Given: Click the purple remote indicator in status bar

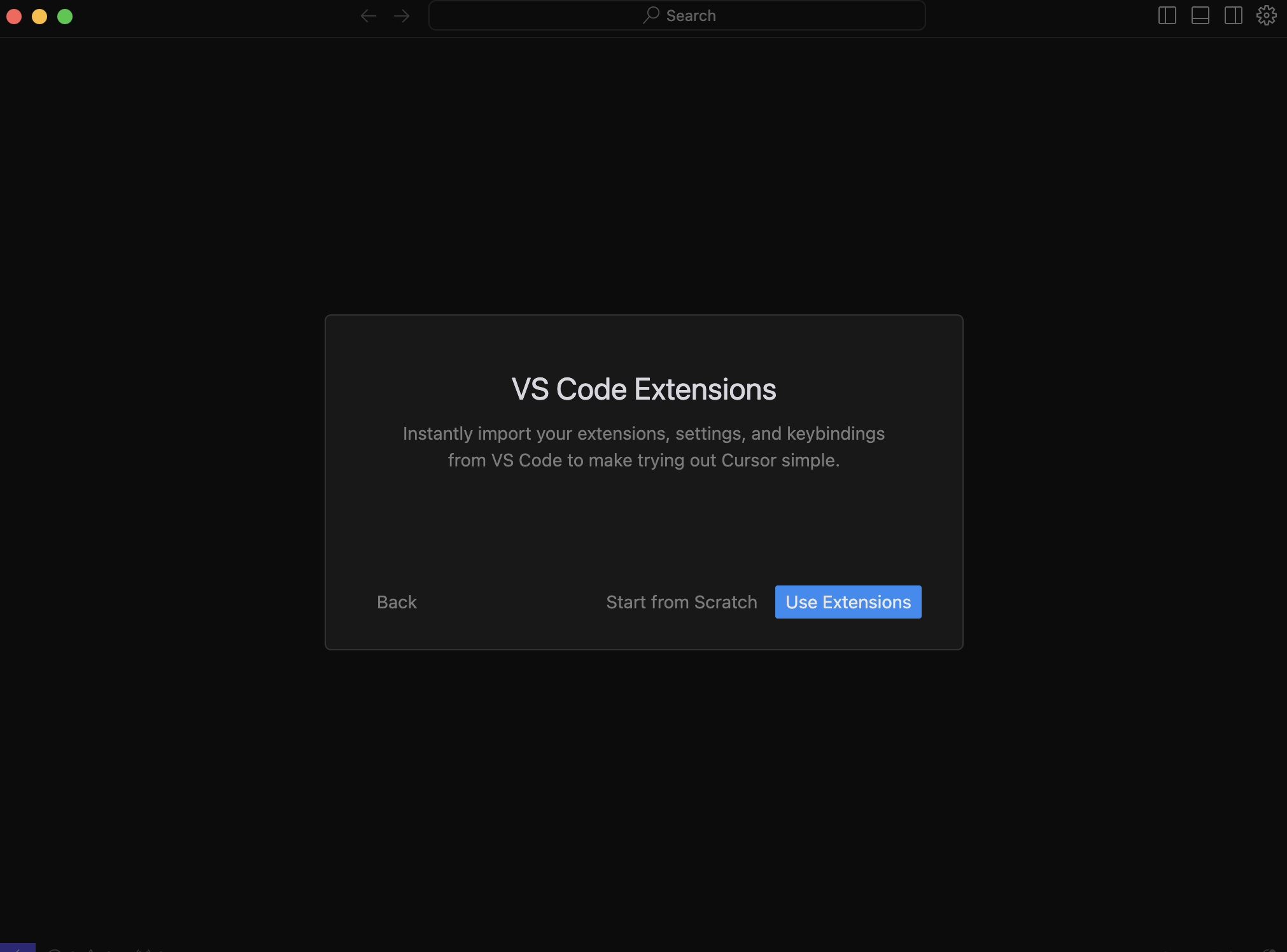Looking at the screenshot, I should pos(17,948).
